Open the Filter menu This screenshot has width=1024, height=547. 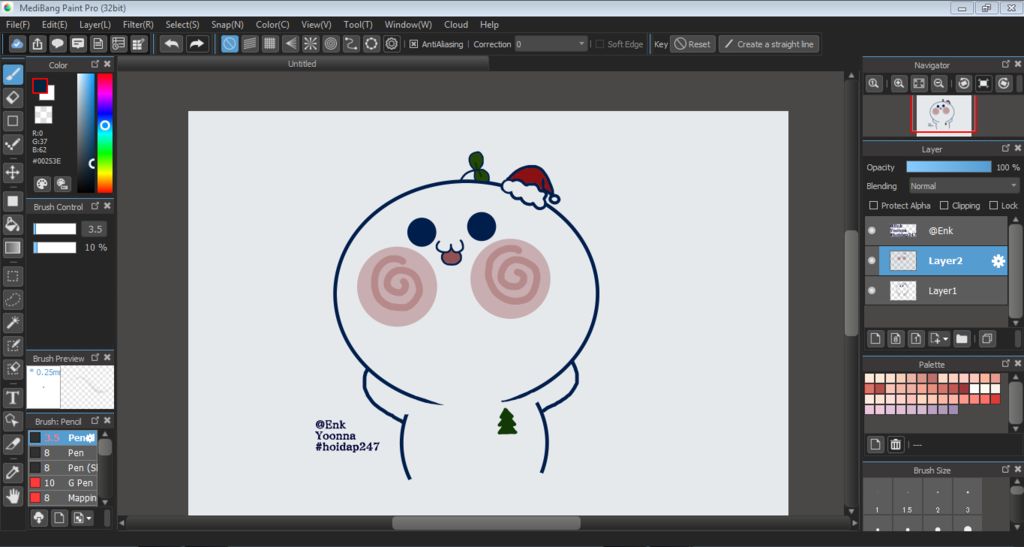click(x=138, y=25)
